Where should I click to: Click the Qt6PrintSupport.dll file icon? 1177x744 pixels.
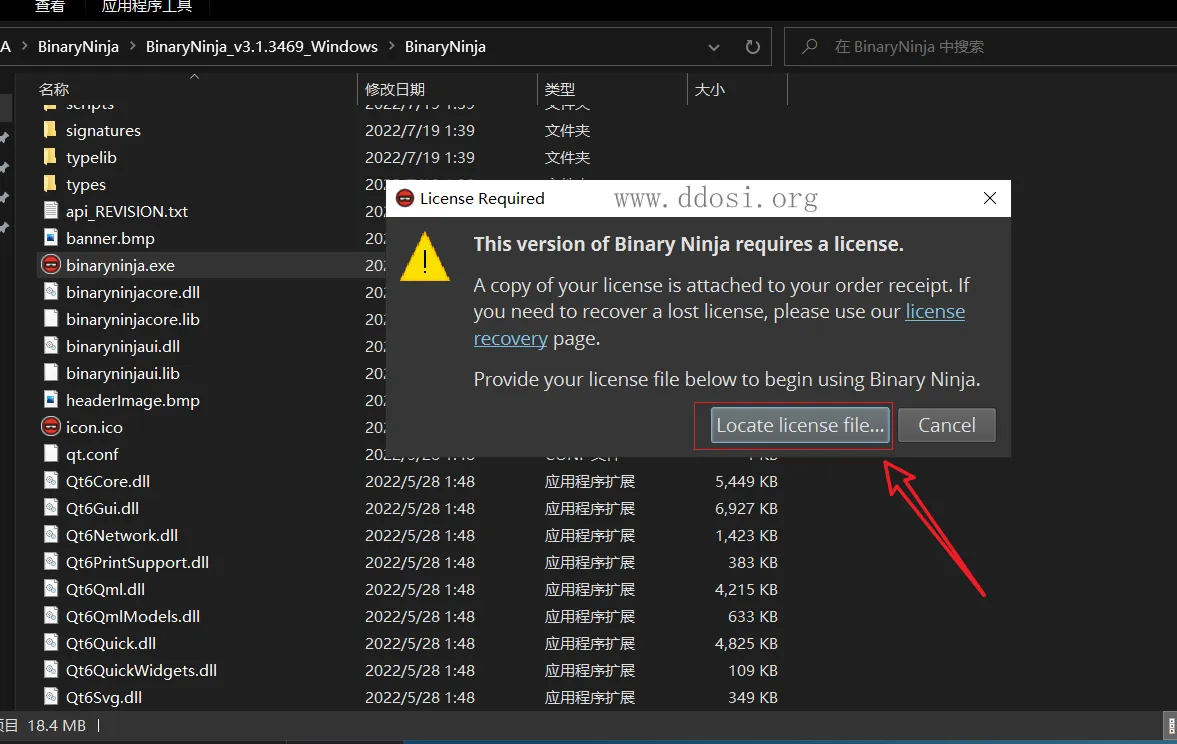pyautogui.click(x=50, y=562)
